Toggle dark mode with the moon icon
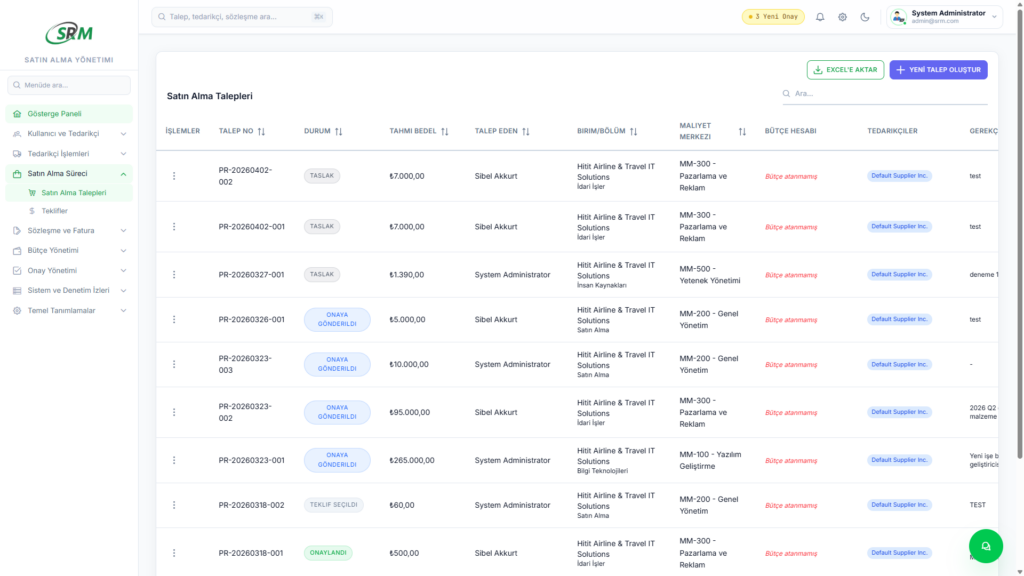 864,17
